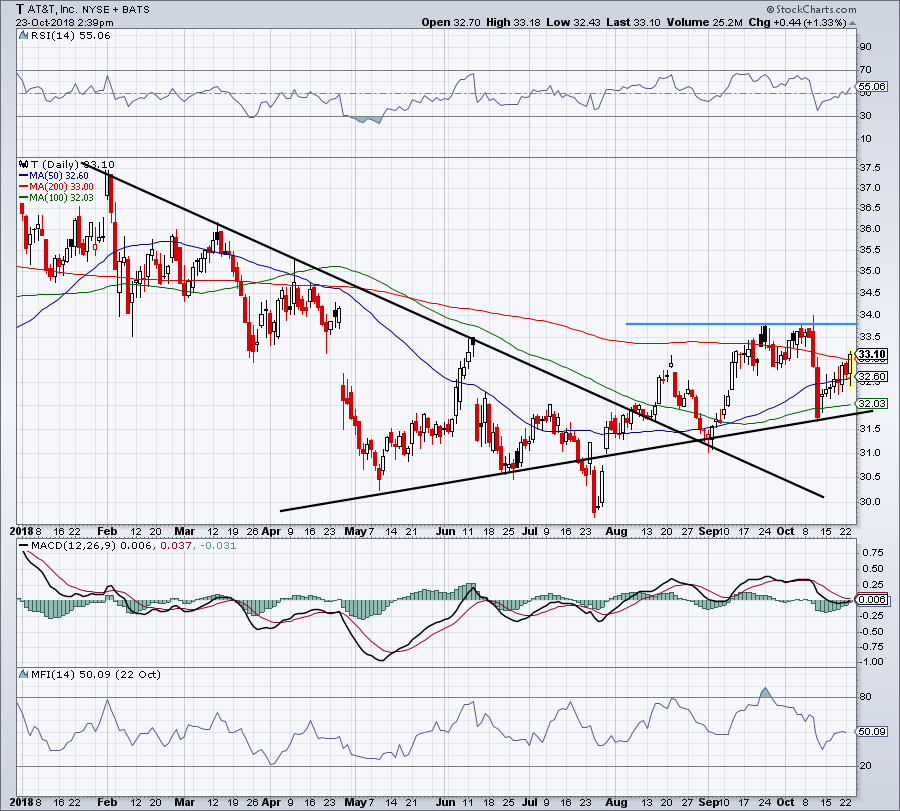
Task: Click the MFI(14) 50.09 (22 Oct) label
Action: (95, 674)
